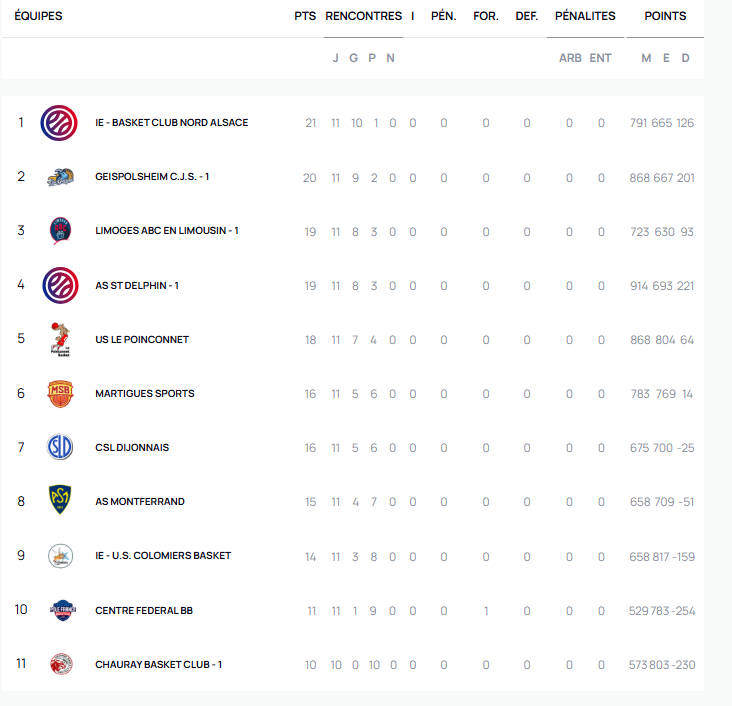This screenshot has width=732, height=706.
Task: Click the Centre Federal BB logo
Action: click(60, 610)
